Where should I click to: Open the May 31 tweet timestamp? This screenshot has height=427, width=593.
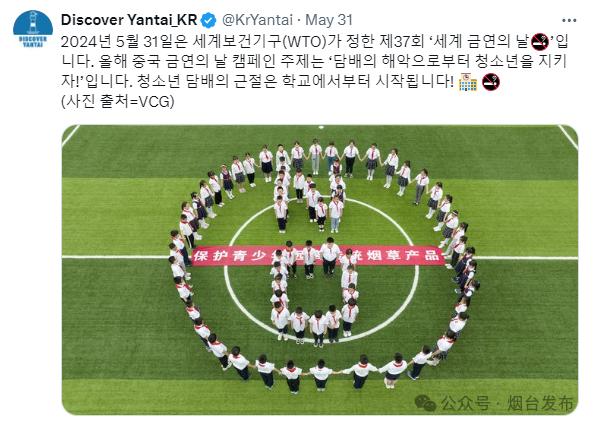click(x=329, y=20)
